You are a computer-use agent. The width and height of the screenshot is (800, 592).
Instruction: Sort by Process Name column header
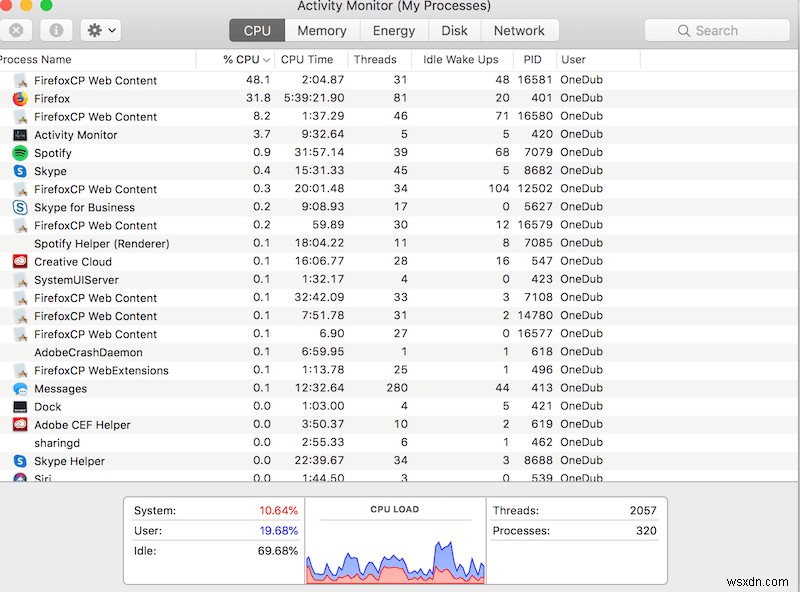(97, 60)
